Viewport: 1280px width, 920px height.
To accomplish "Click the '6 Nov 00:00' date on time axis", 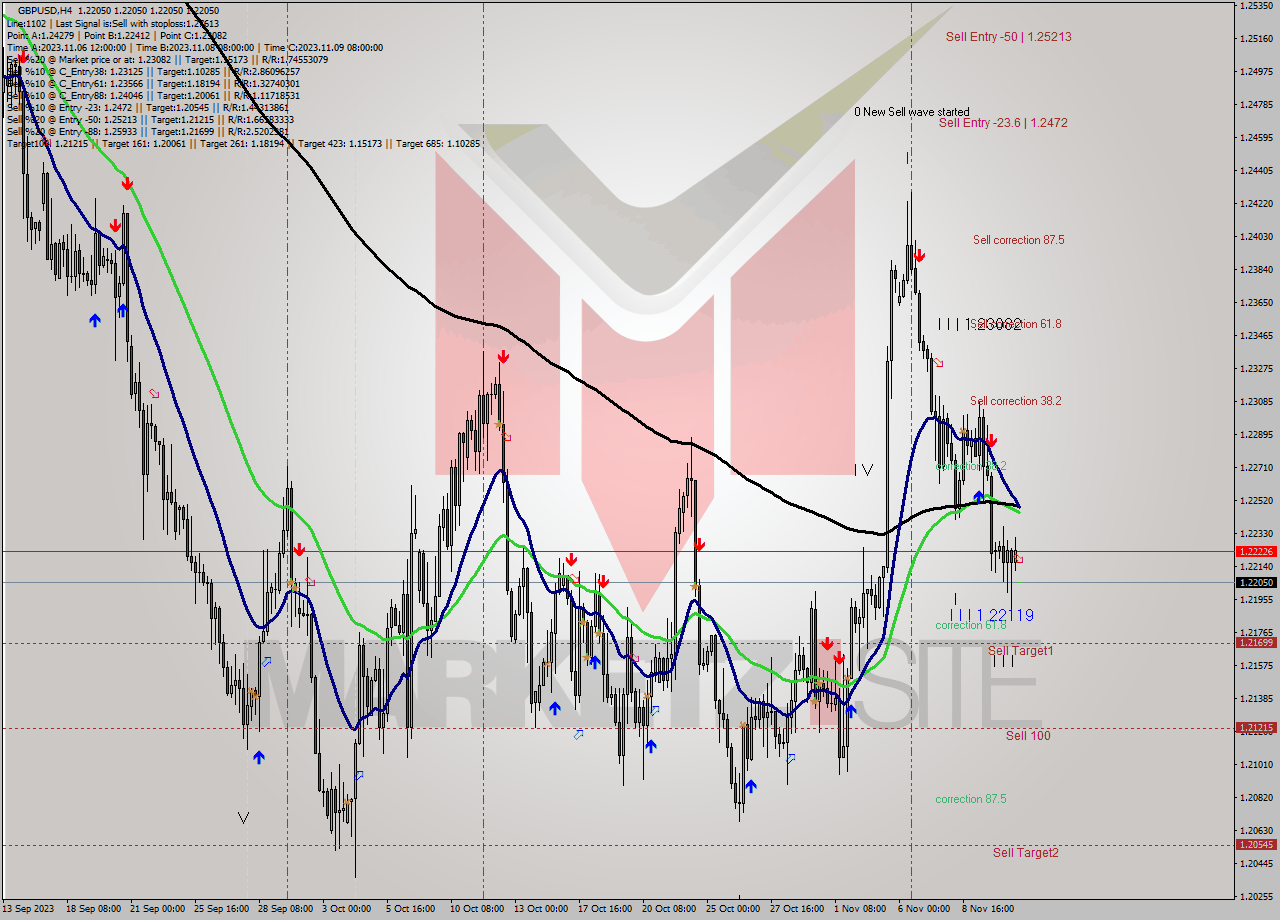I will click(924, 909).
